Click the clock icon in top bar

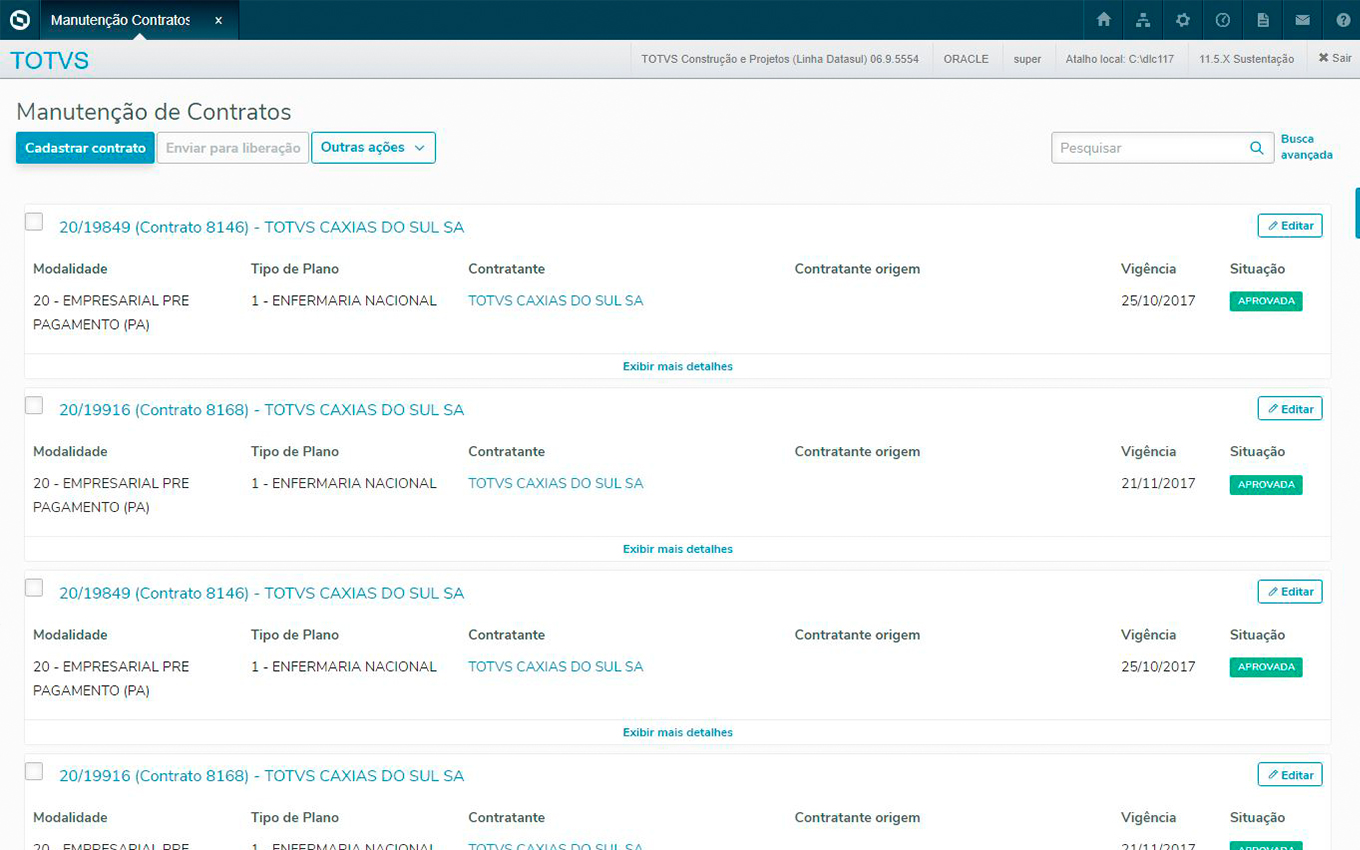tap(1222, 20)
